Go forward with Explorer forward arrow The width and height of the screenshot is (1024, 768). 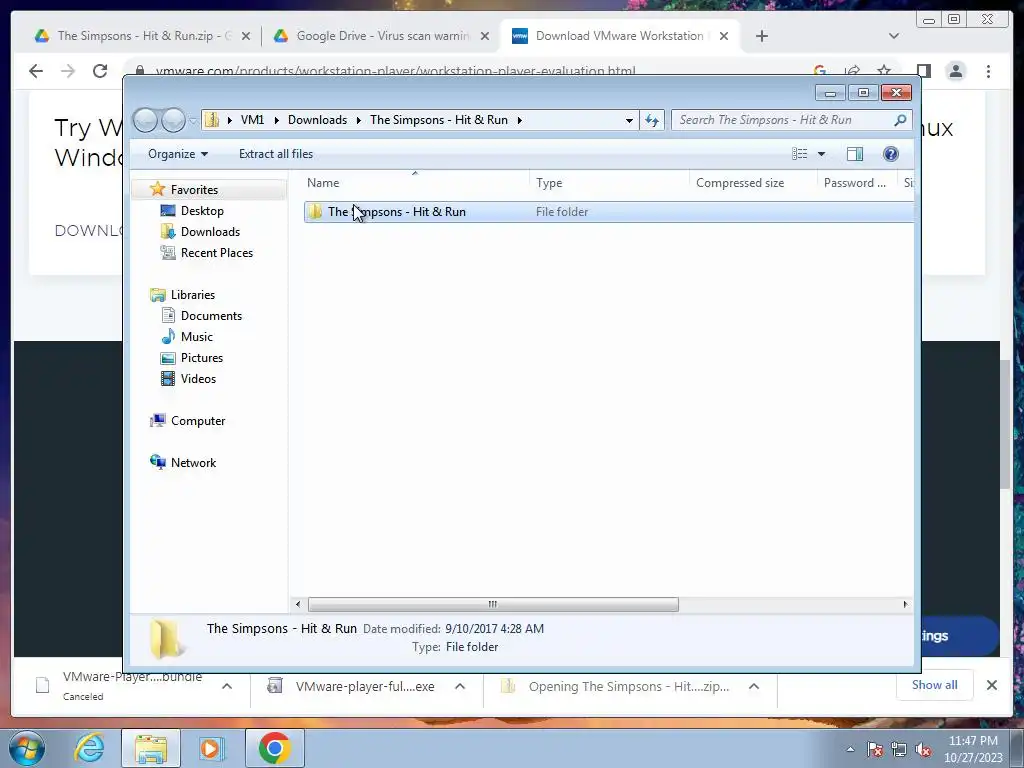click(173, 120)
